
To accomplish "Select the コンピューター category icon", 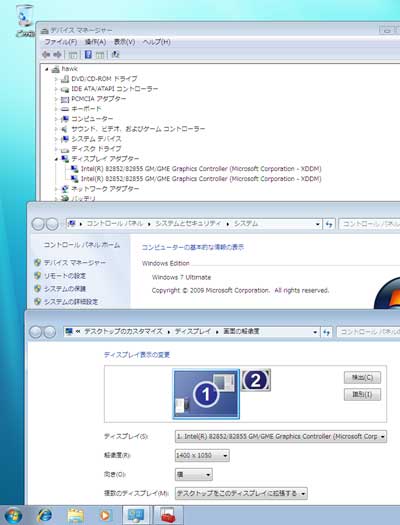I will [65, 119].
